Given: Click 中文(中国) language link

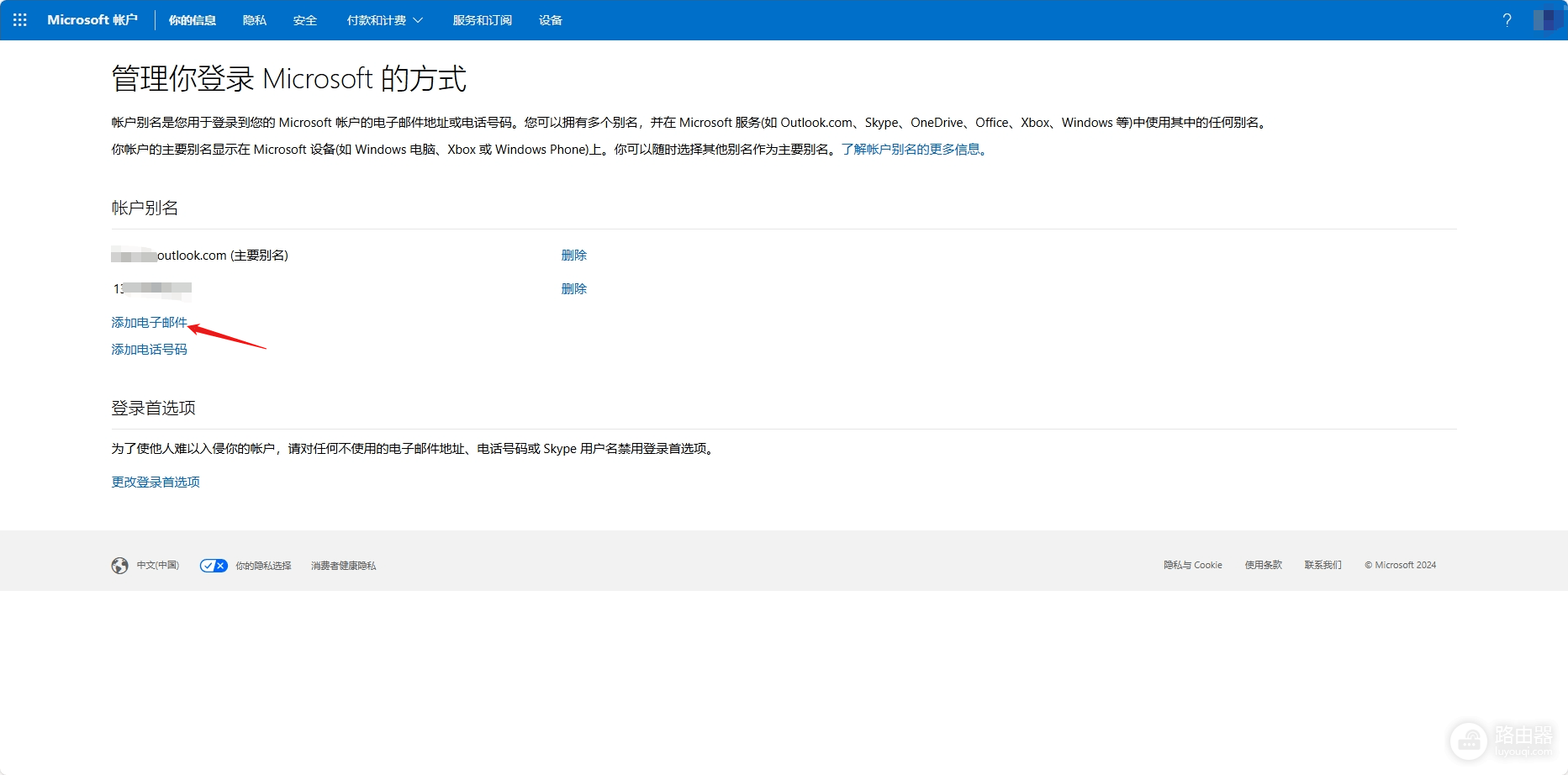Looking at the screenshot, I should (x=158, y=566).
